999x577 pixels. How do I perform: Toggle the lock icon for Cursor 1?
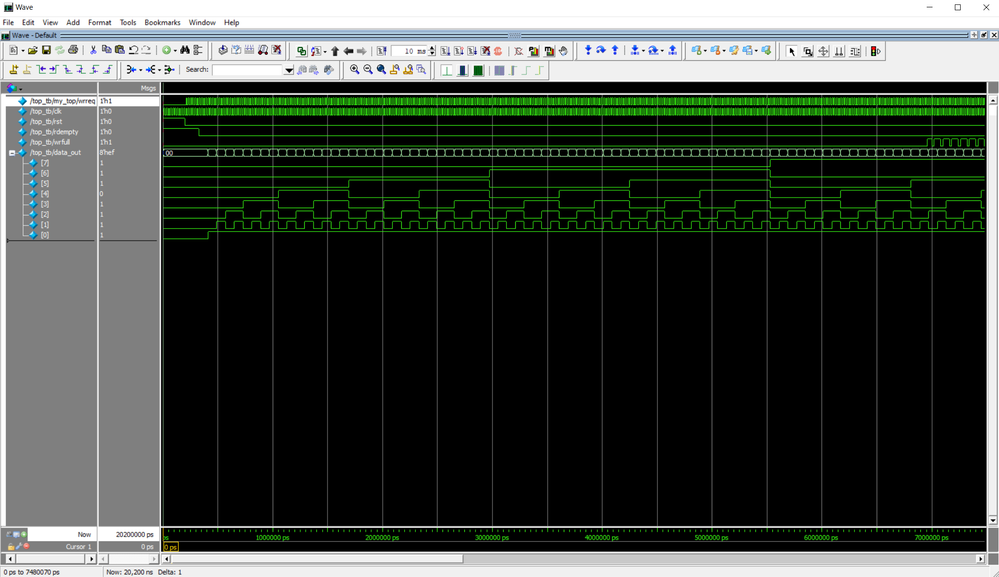(12, 547)
